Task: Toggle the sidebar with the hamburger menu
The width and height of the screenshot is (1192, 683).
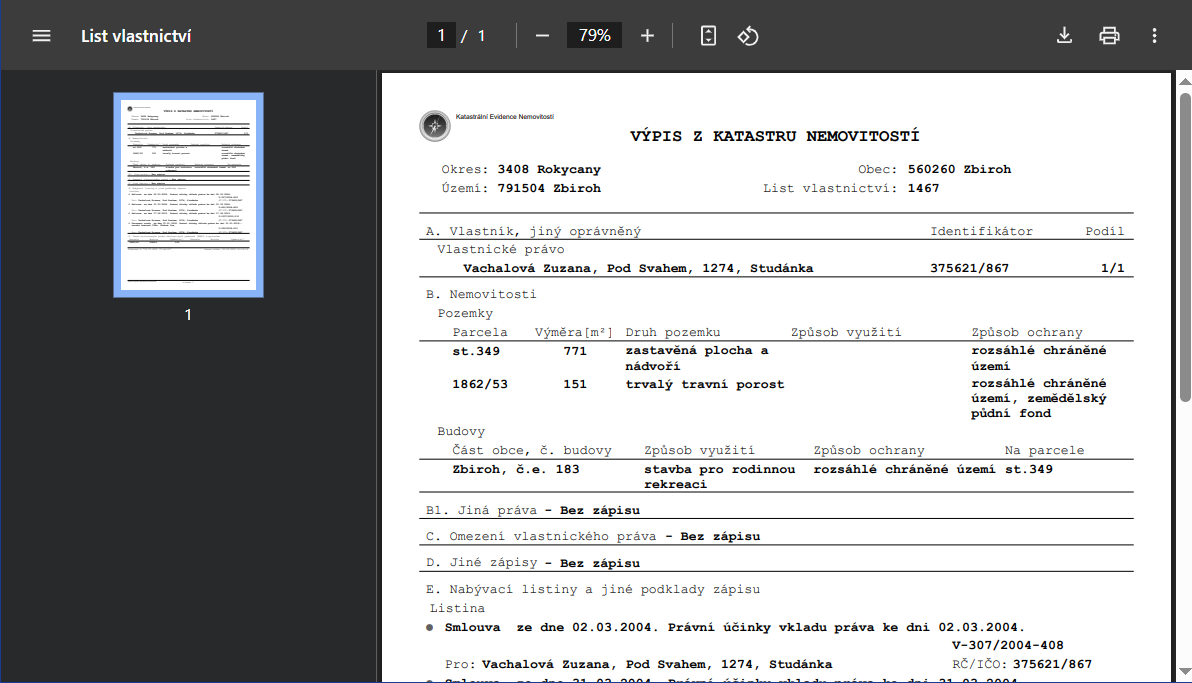Action: pos(41,35)
